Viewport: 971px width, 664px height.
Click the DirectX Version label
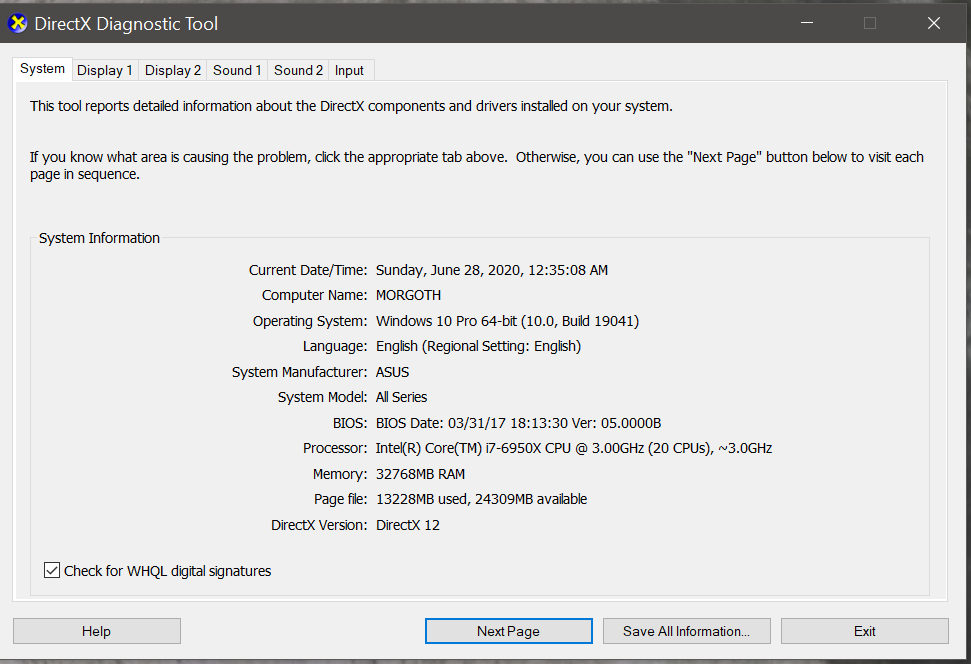(319, 525)
